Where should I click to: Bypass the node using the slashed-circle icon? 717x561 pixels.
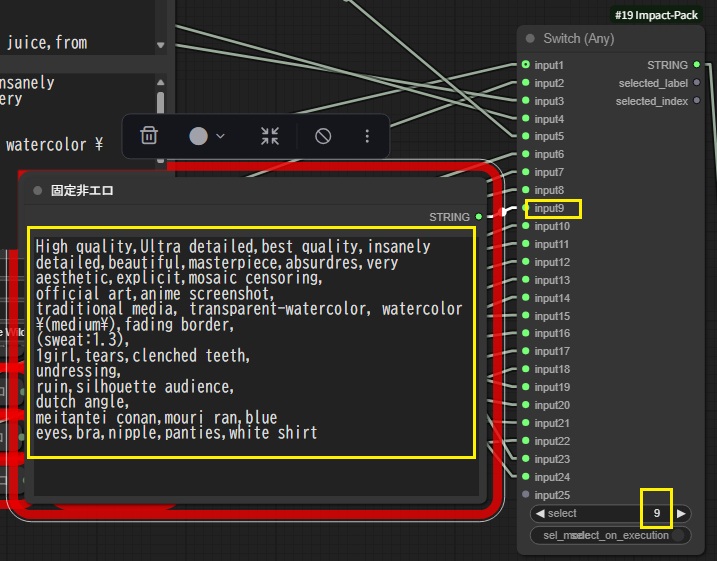click(323, 136)
